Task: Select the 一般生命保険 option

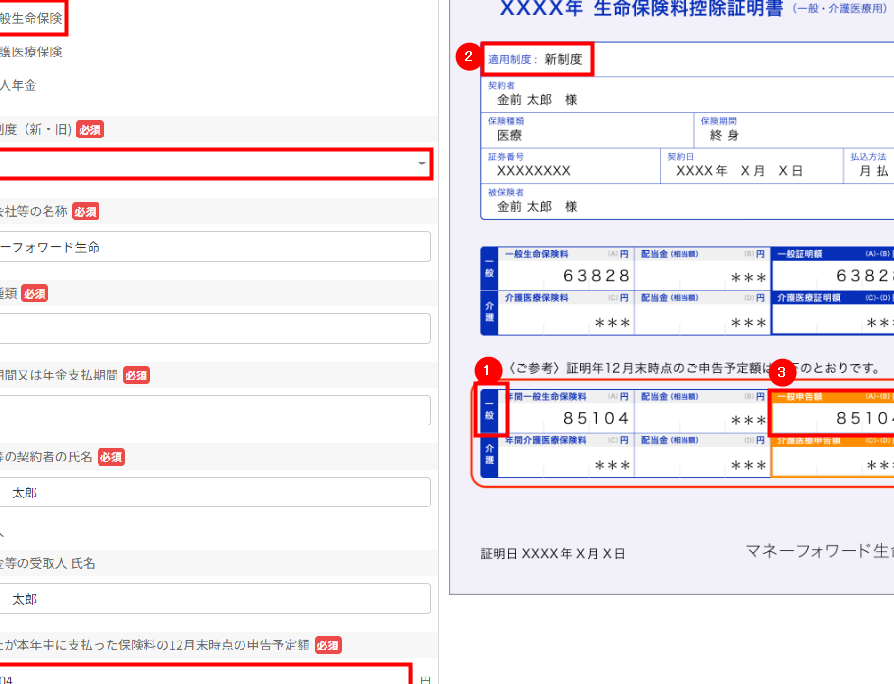Action: [x=32, y=18]
